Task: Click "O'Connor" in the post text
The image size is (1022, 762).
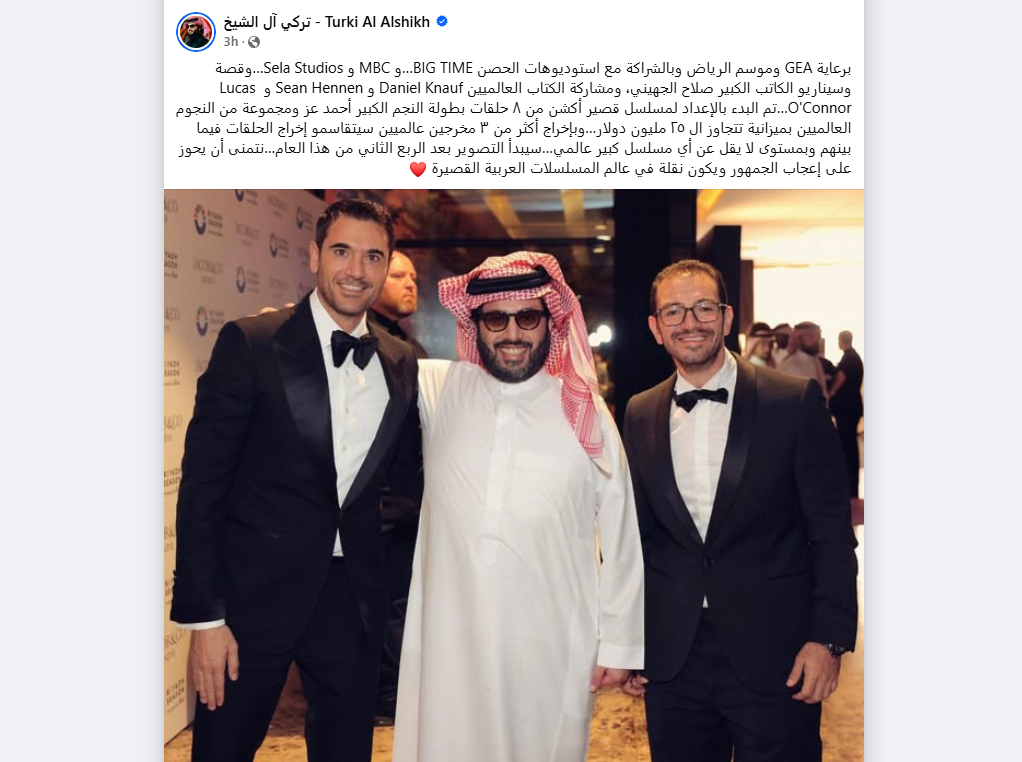Action: pos(819,108)
